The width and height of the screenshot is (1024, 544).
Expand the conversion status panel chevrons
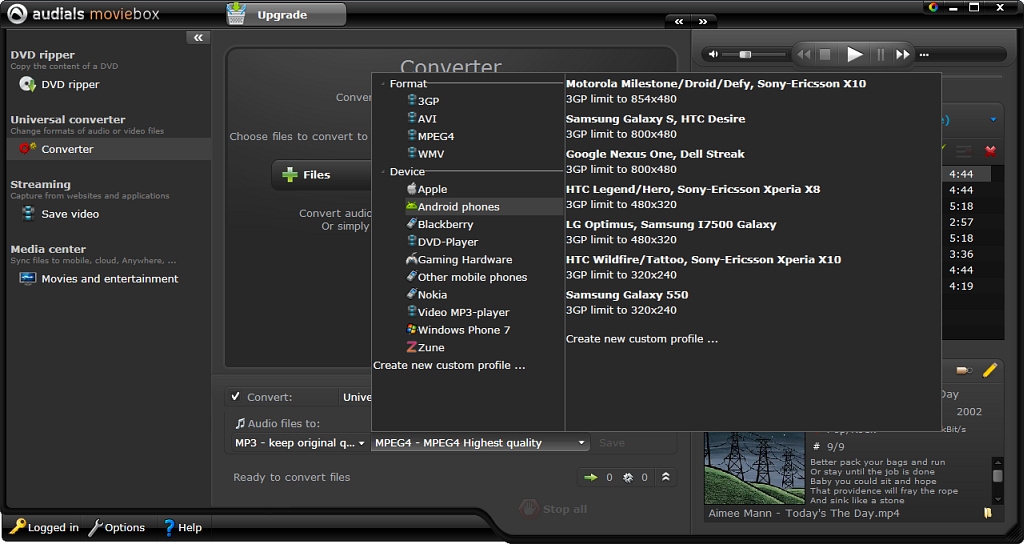666,478
